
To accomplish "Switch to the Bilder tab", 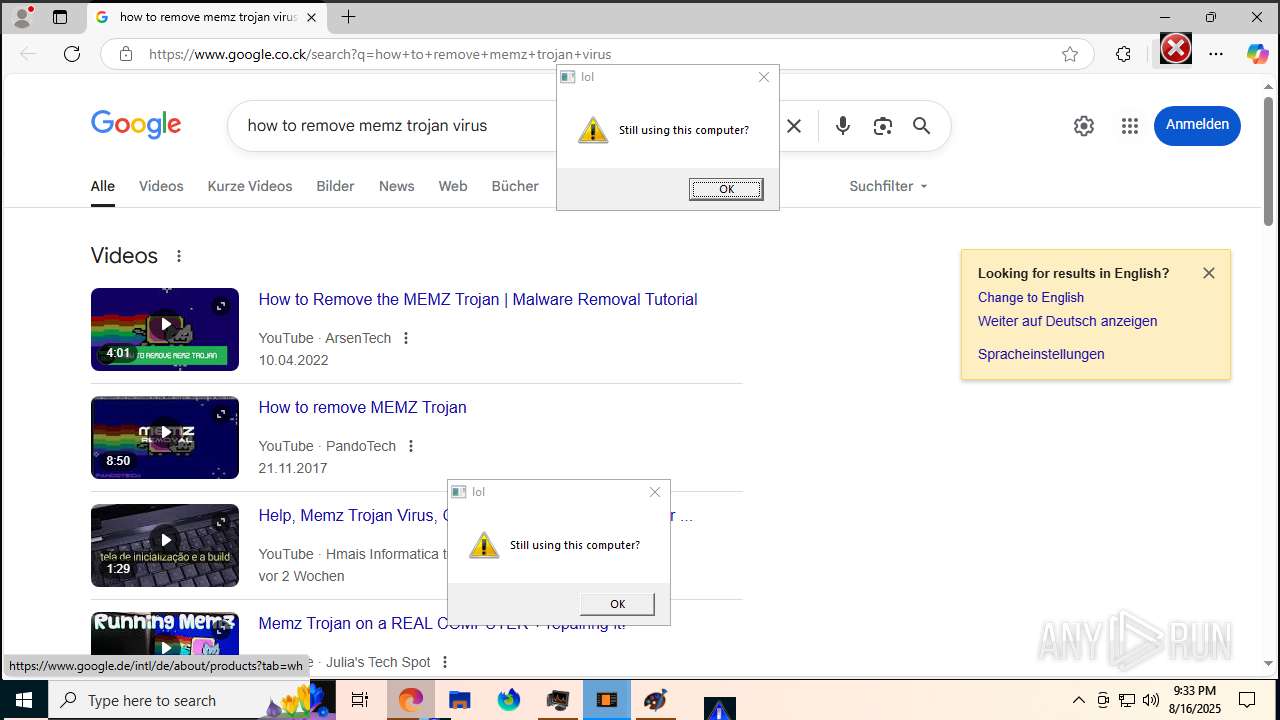I will (335, 186).
